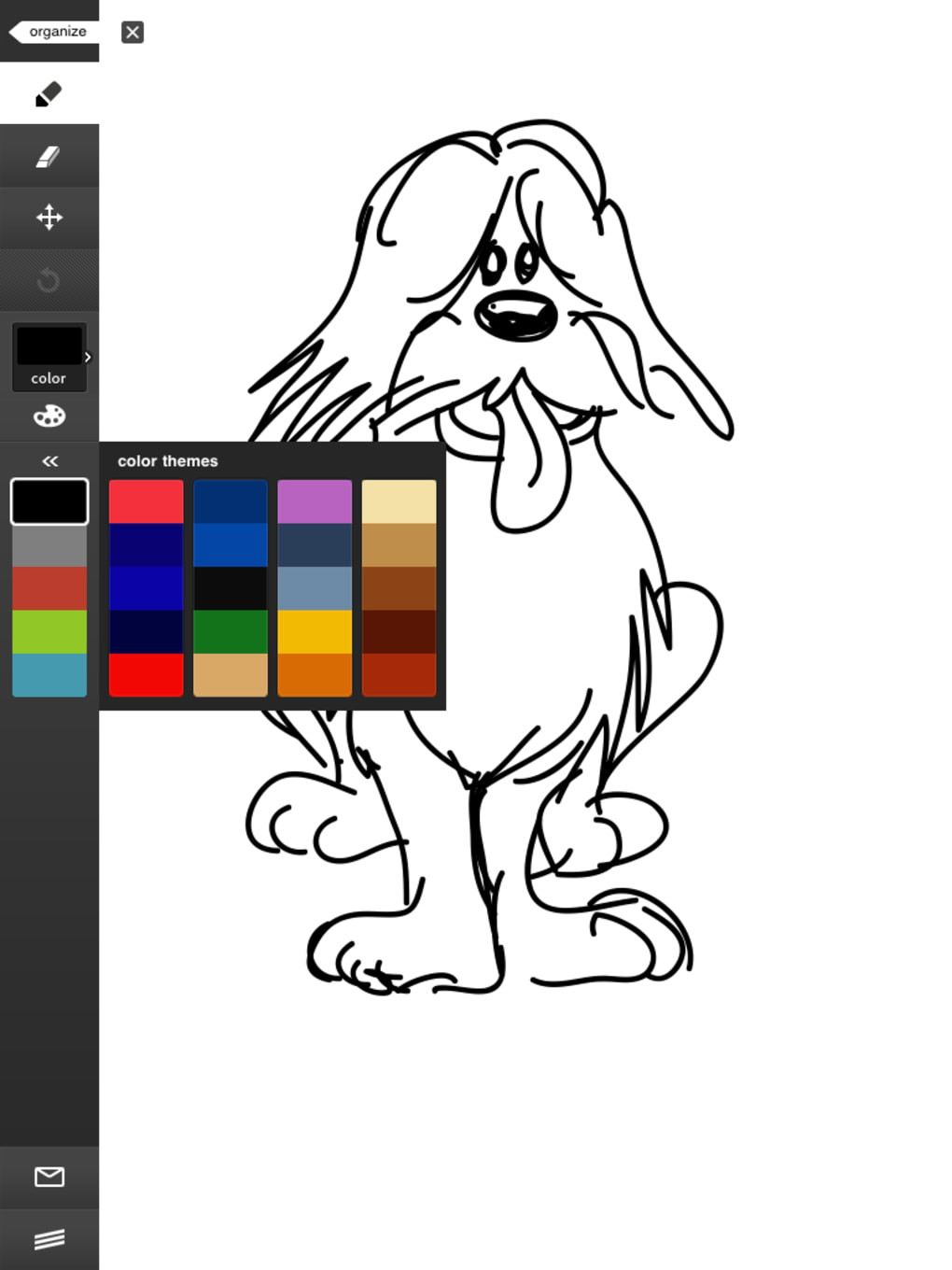Select the marker drawing tool
Image resolution: width=952 pixels, height=1270 pixels.
[49, 93]
